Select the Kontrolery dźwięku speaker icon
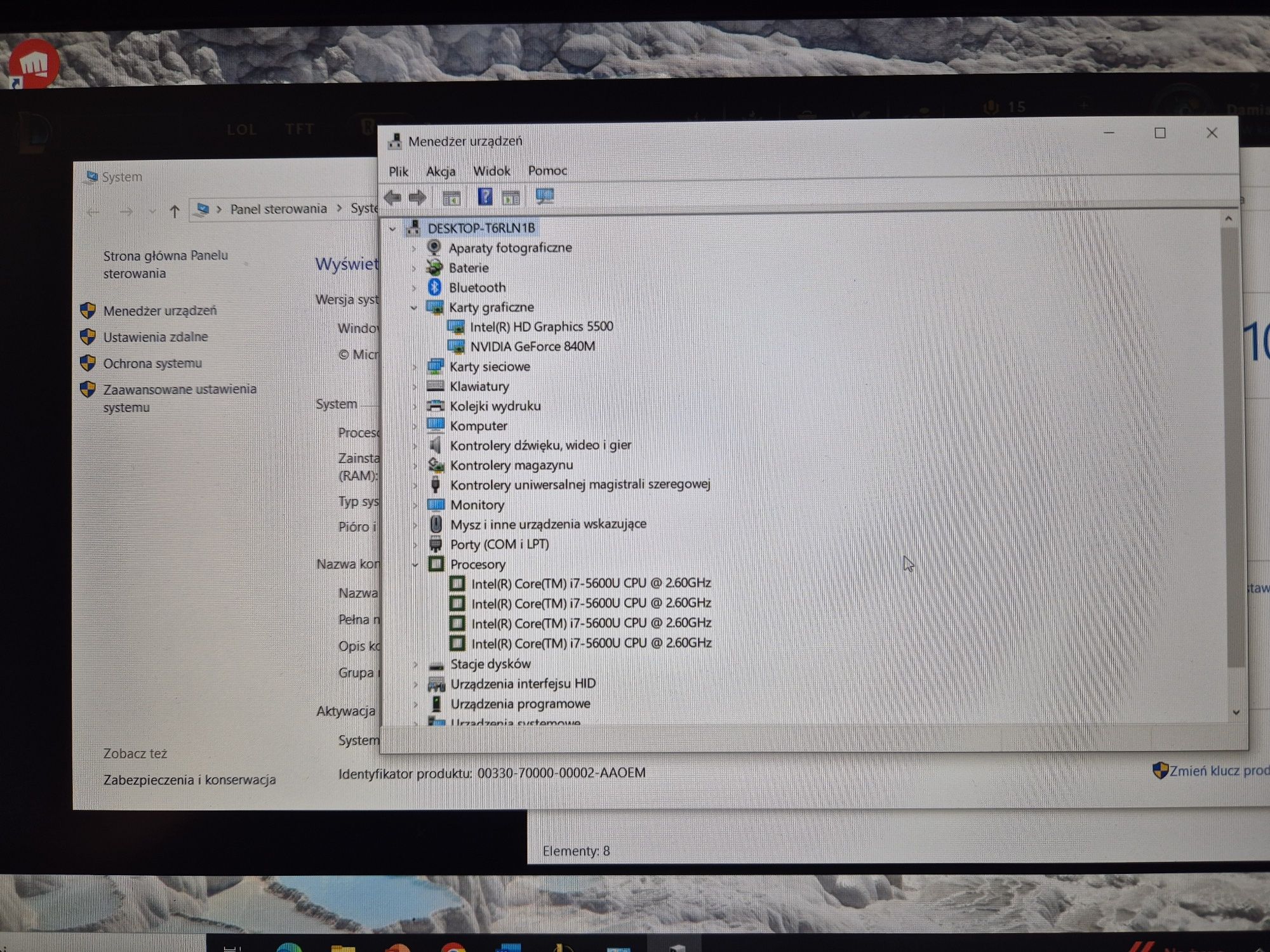 coord(436,445)
